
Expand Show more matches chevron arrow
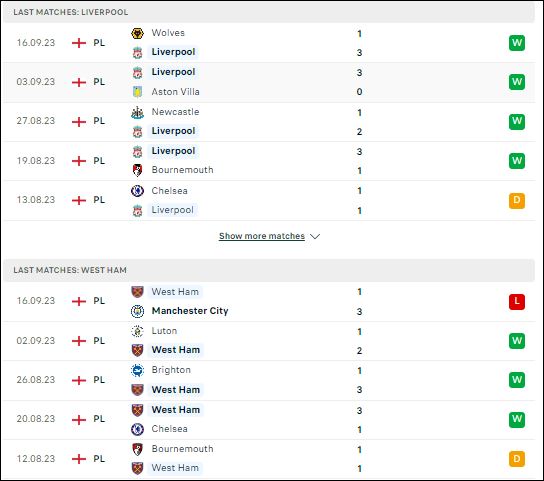point(315,236)
